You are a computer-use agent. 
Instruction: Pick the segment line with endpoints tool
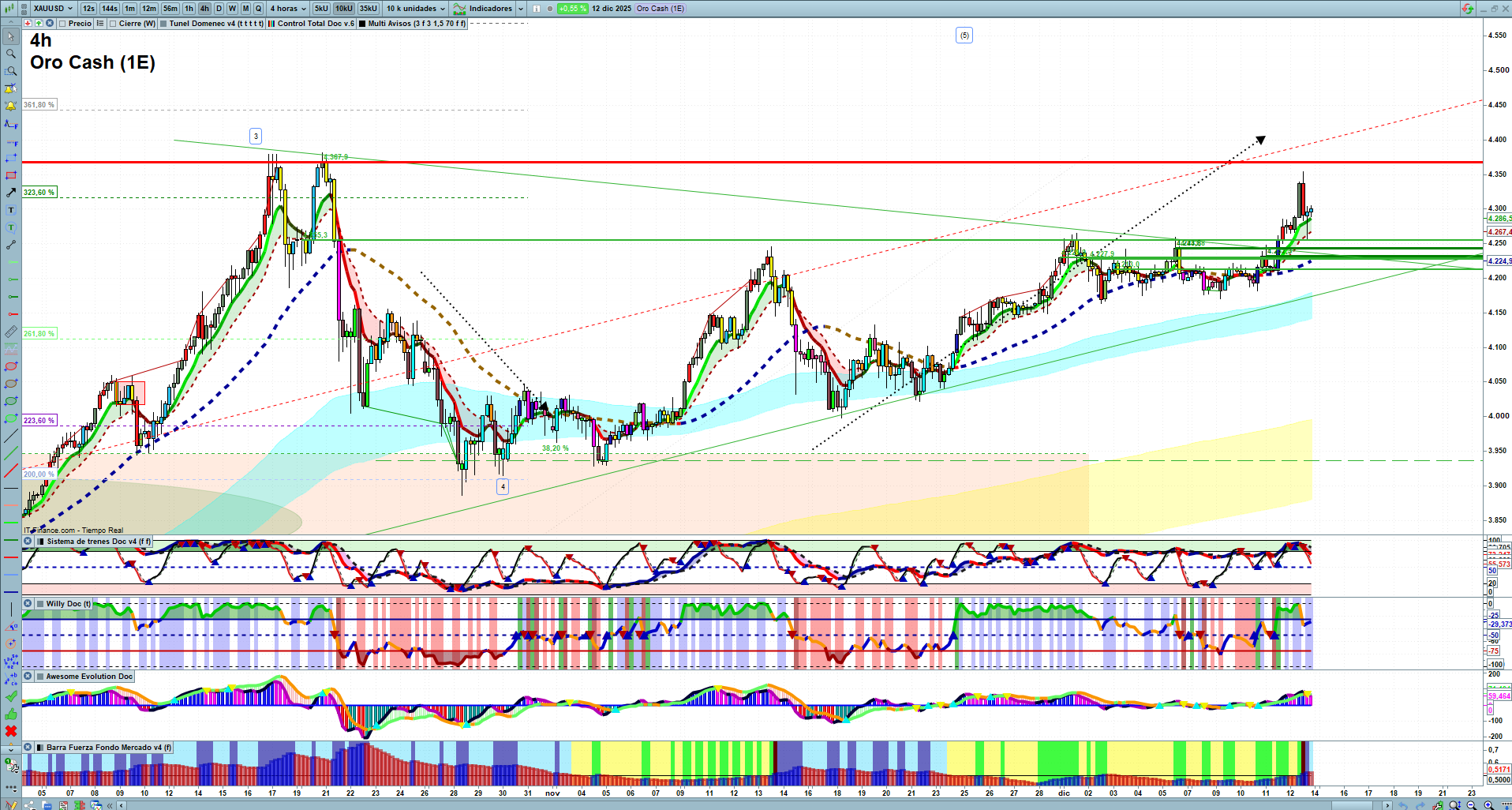[11, 245]
